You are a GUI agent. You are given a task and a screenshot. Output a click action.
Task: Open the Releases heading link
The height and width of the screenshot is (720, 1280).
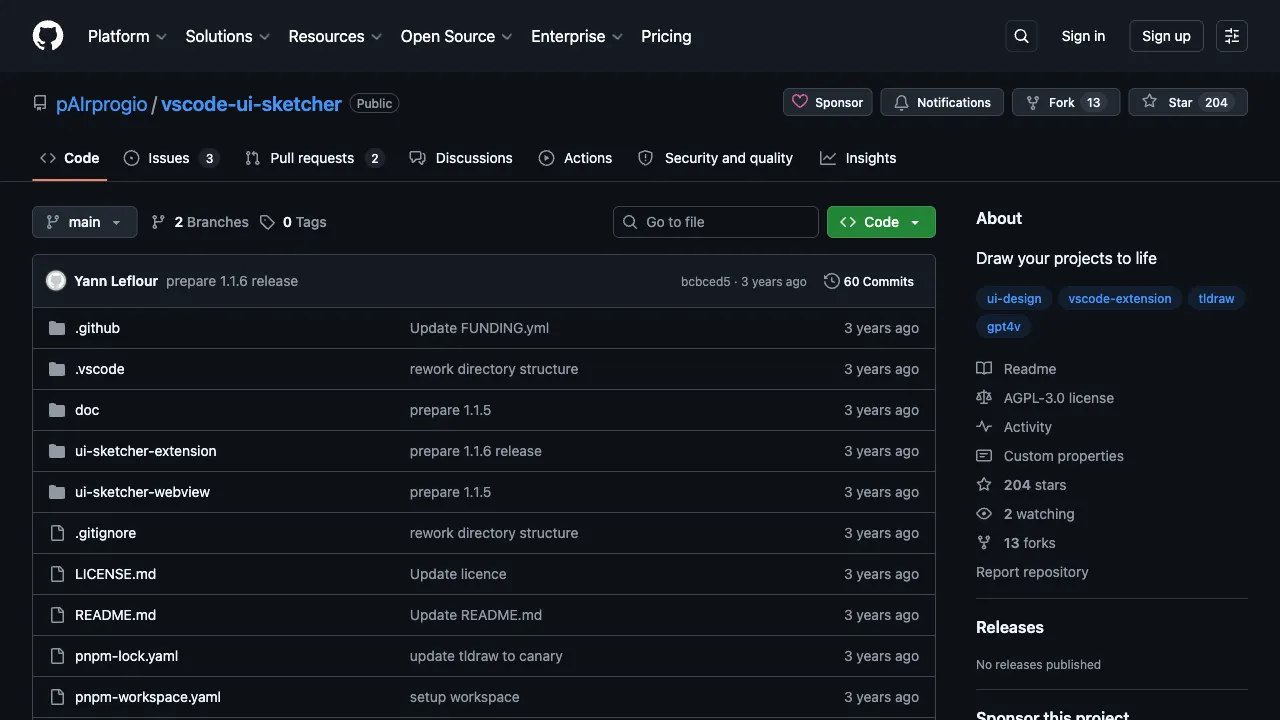click(1010, 627)
